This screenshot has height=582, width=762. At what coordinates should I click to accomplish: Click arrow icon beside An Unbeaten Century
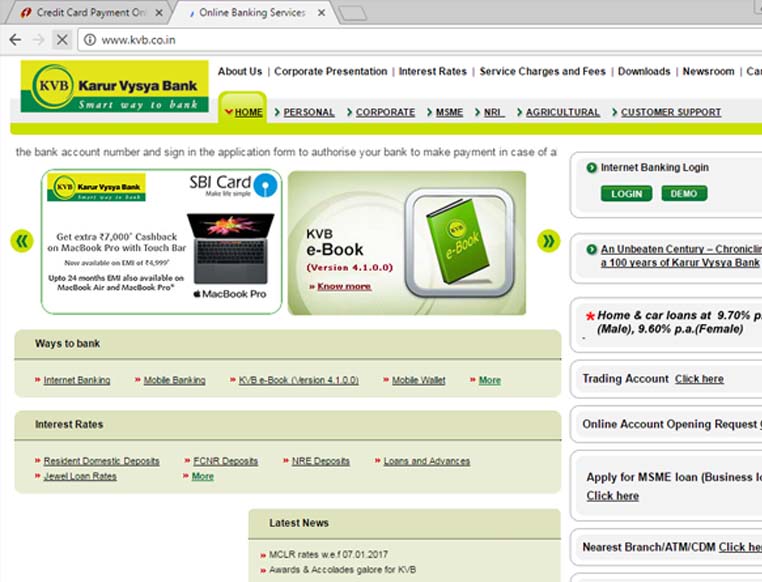point(591,249)
